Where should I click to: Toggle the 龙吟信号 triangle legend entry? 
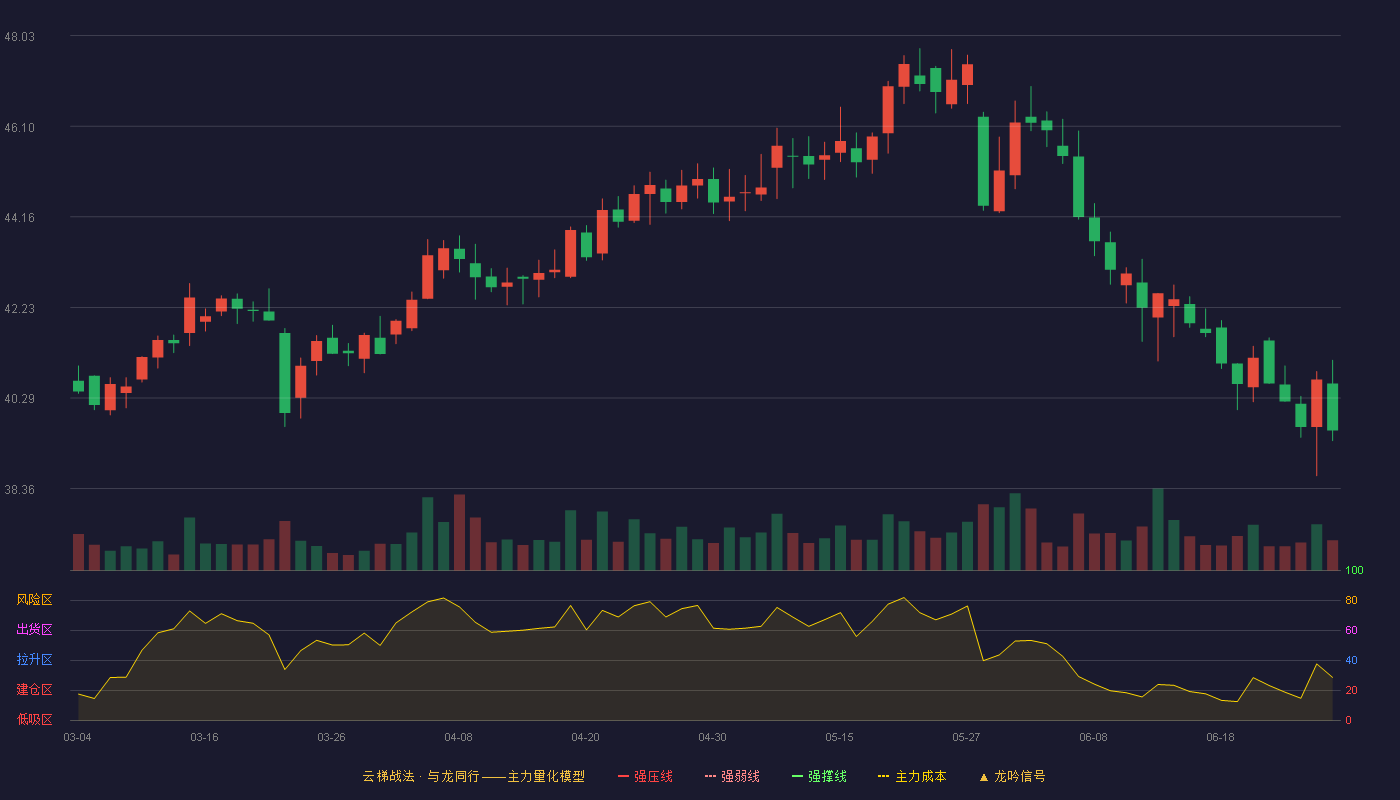pyautogui.click(x=1012, y=776)
